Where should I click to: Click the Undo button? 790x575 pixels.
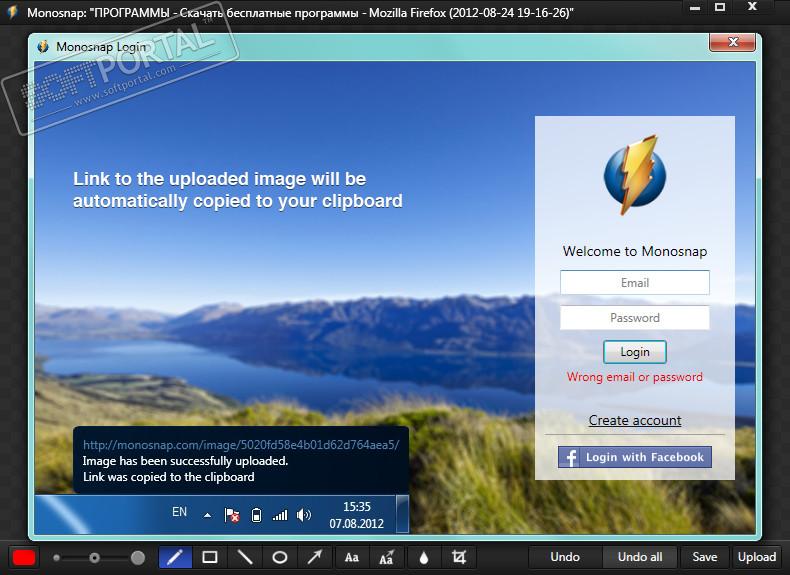pos(565,557)
